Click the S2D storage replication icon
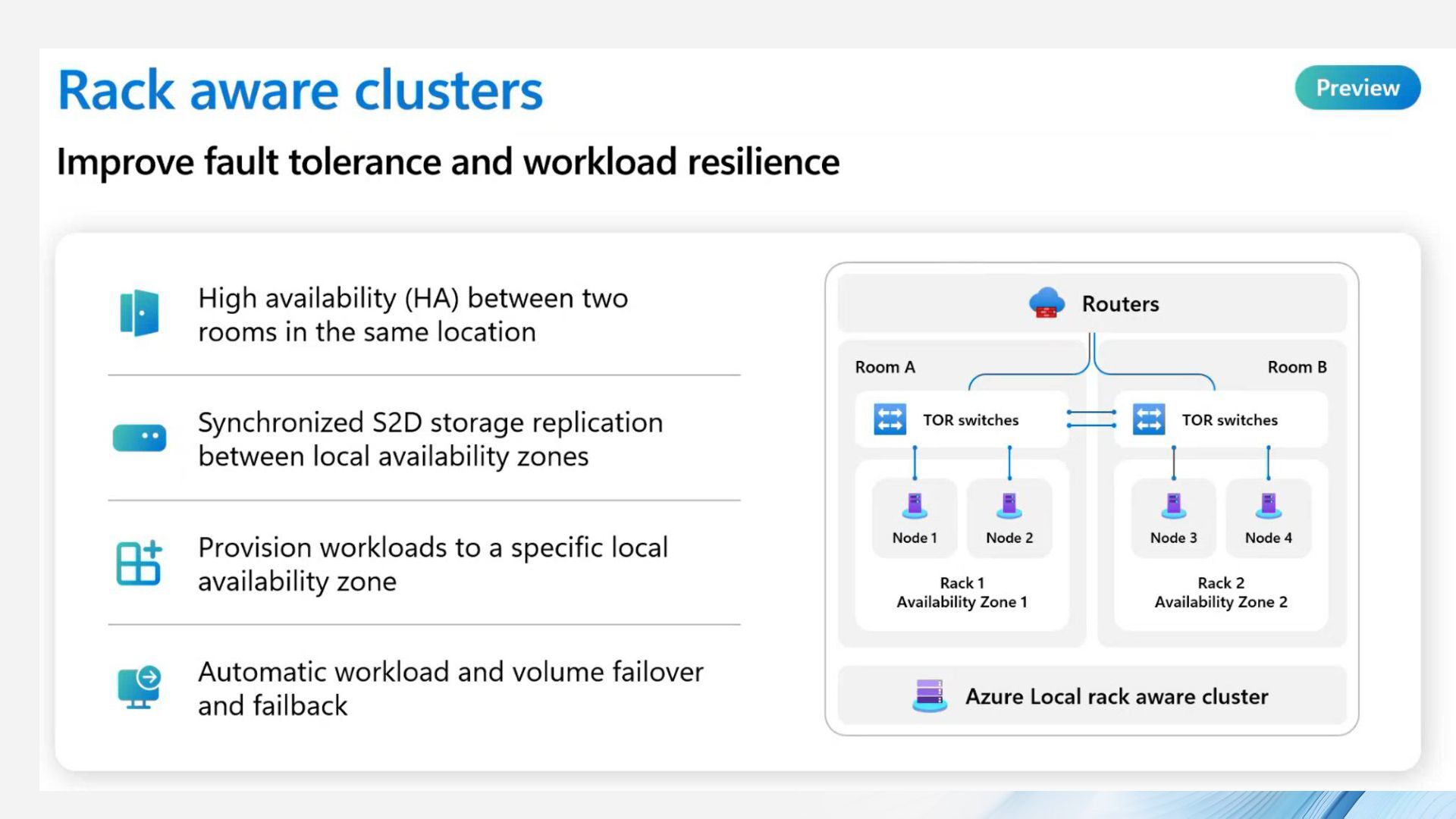 [x=140, y=438]
